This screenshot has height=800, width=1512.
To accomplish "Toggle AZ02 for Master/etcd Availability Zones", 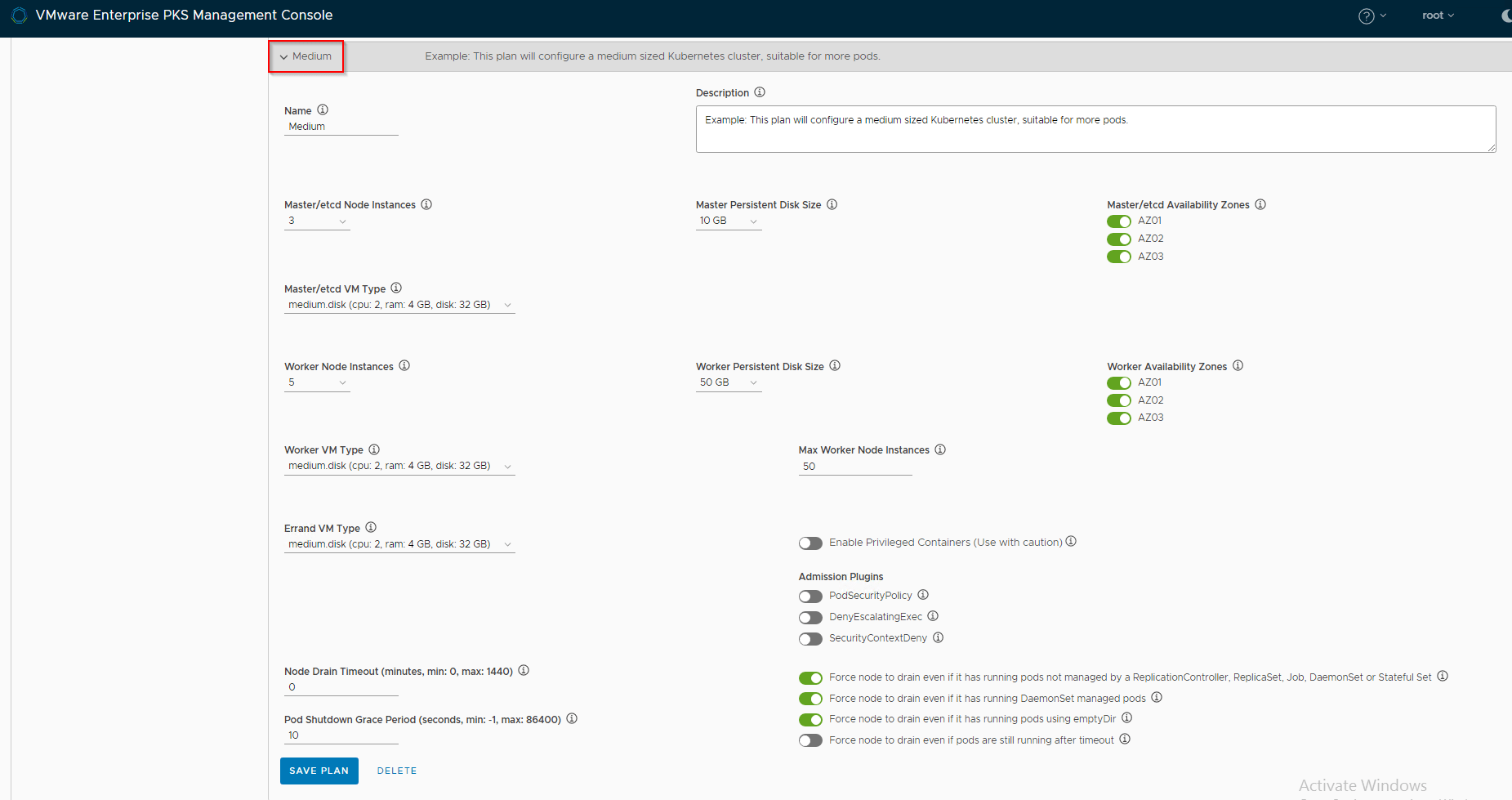I will 1119,239.
